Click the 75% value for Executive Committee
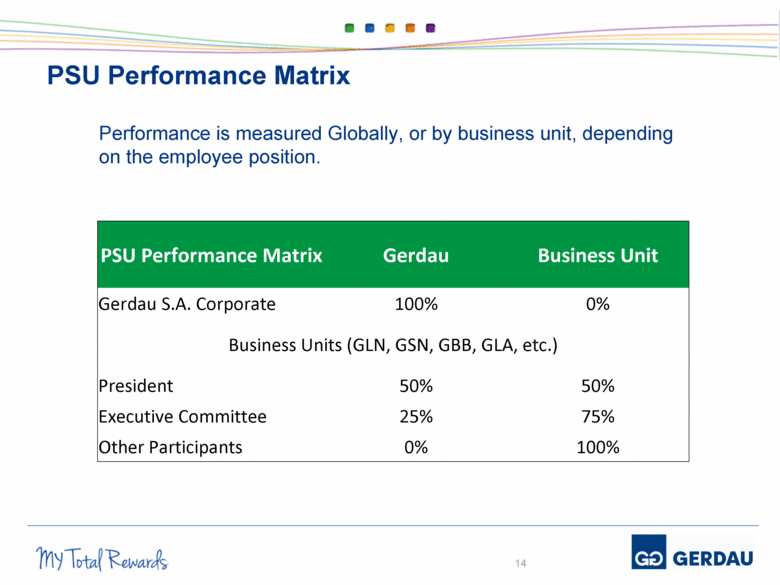Screen dimensions: 780x585 point(597,417)
